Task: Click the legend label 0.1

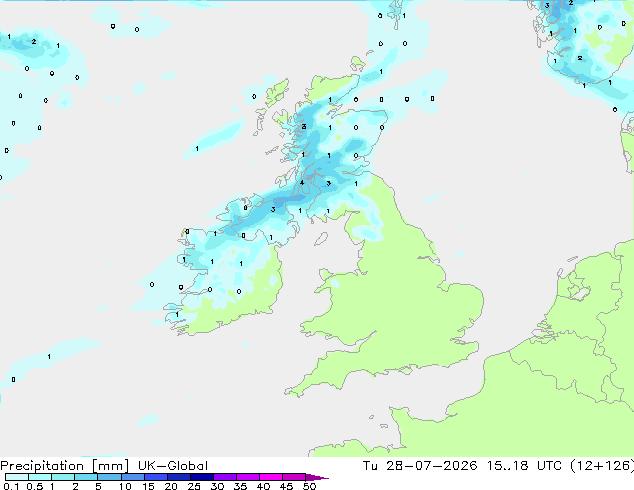Action: 11,486
